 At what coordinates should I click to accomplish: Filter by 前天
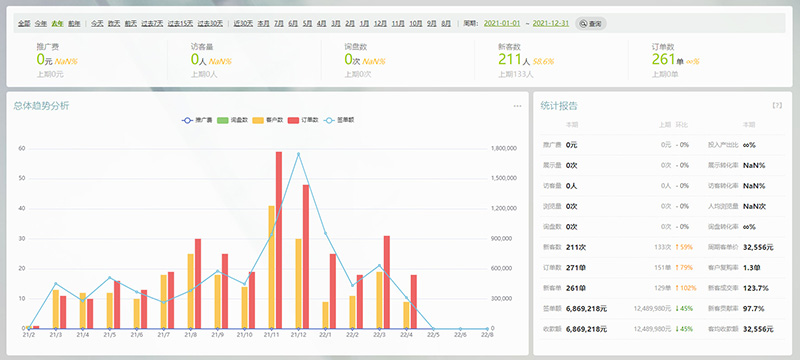(131, 23)
